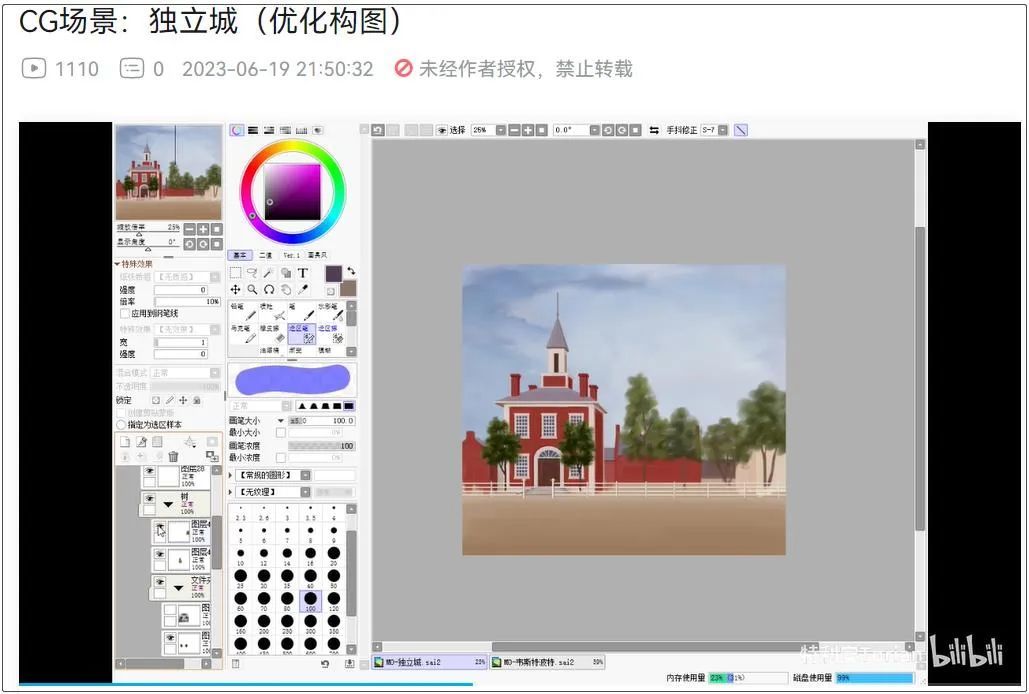The width and height of the screenshot is (1029, 694).
Task: Swap foreground and background colors
Action: (351, 272)
